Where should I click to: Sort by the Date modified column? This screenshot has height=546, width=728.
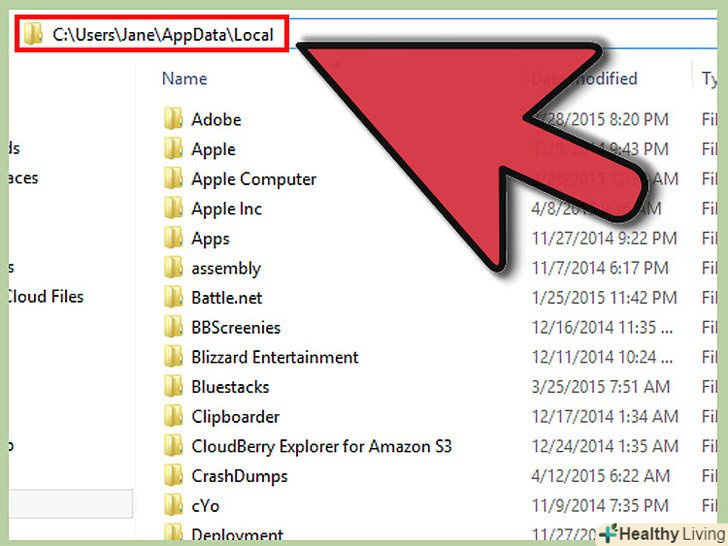pyautogui.click(x=584, y=78)
